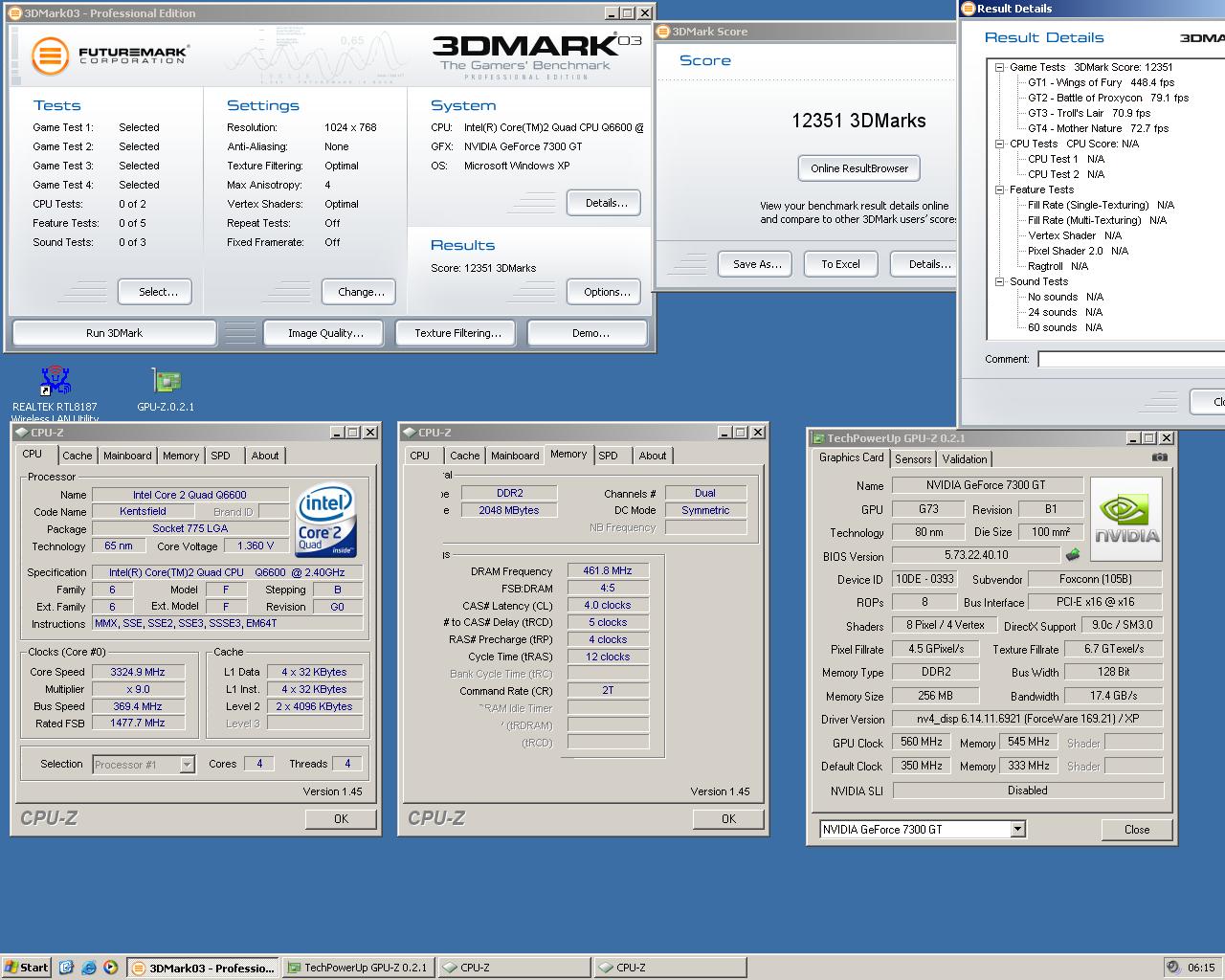Image resolution: width=1225 pixels, height=980 pixels.
Task: Launch Windows Media Player from Quick Launch
Action: (x=110, y=968)
